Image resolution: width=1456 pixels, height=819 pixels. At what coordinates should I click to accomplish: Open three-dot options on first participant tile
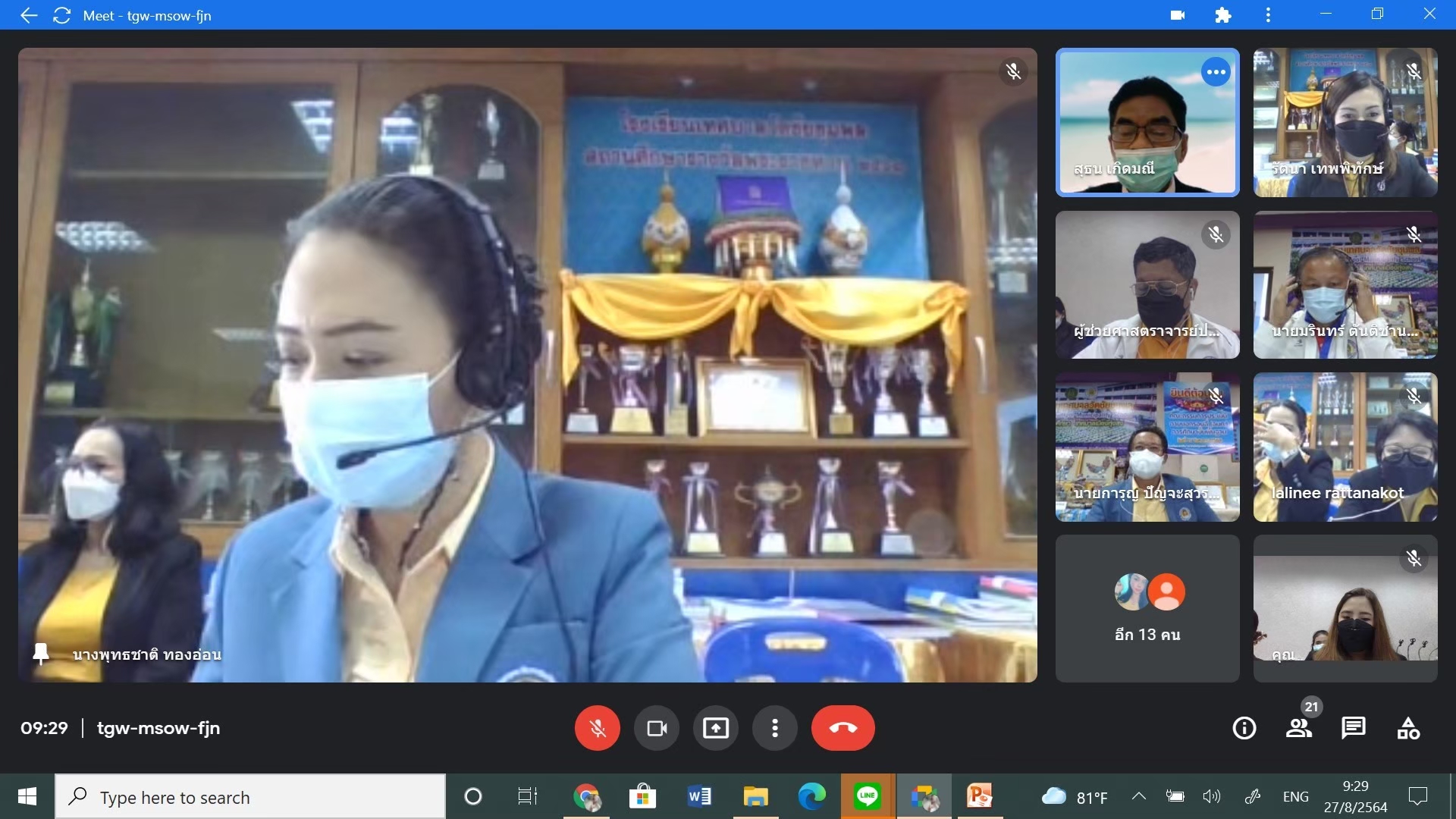pos(1216,72)
